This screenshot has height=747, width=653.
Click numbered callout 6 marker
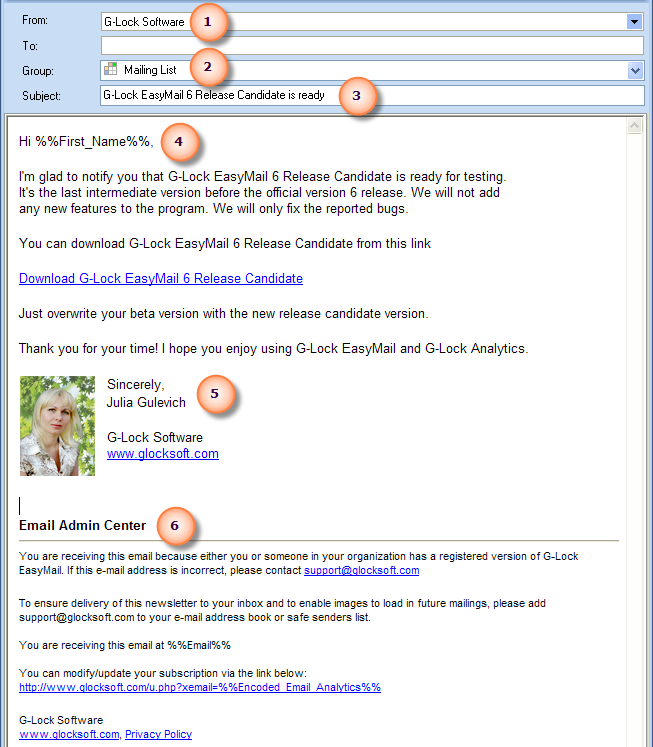pos(175,525)
